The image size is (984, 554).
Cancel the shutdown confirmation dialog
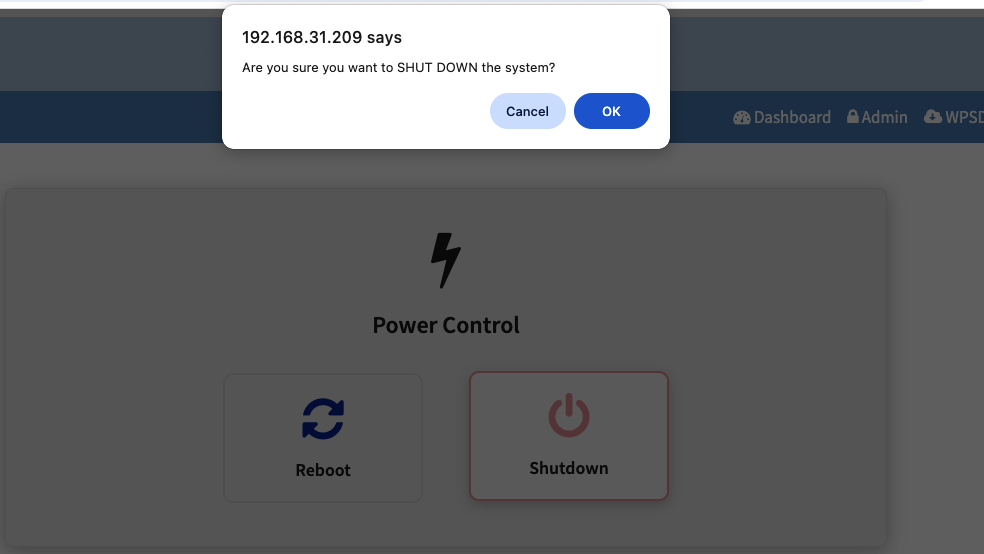[x=527, y=111]
